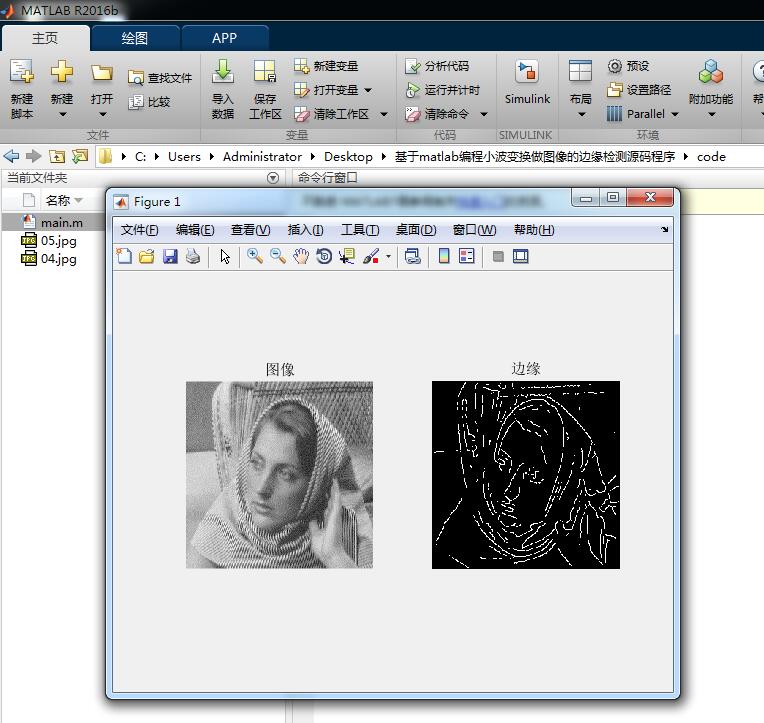The image size is (764, 723).
Task: Click the Import Data (导入数据) icon
Action: [x=223, y=72]
